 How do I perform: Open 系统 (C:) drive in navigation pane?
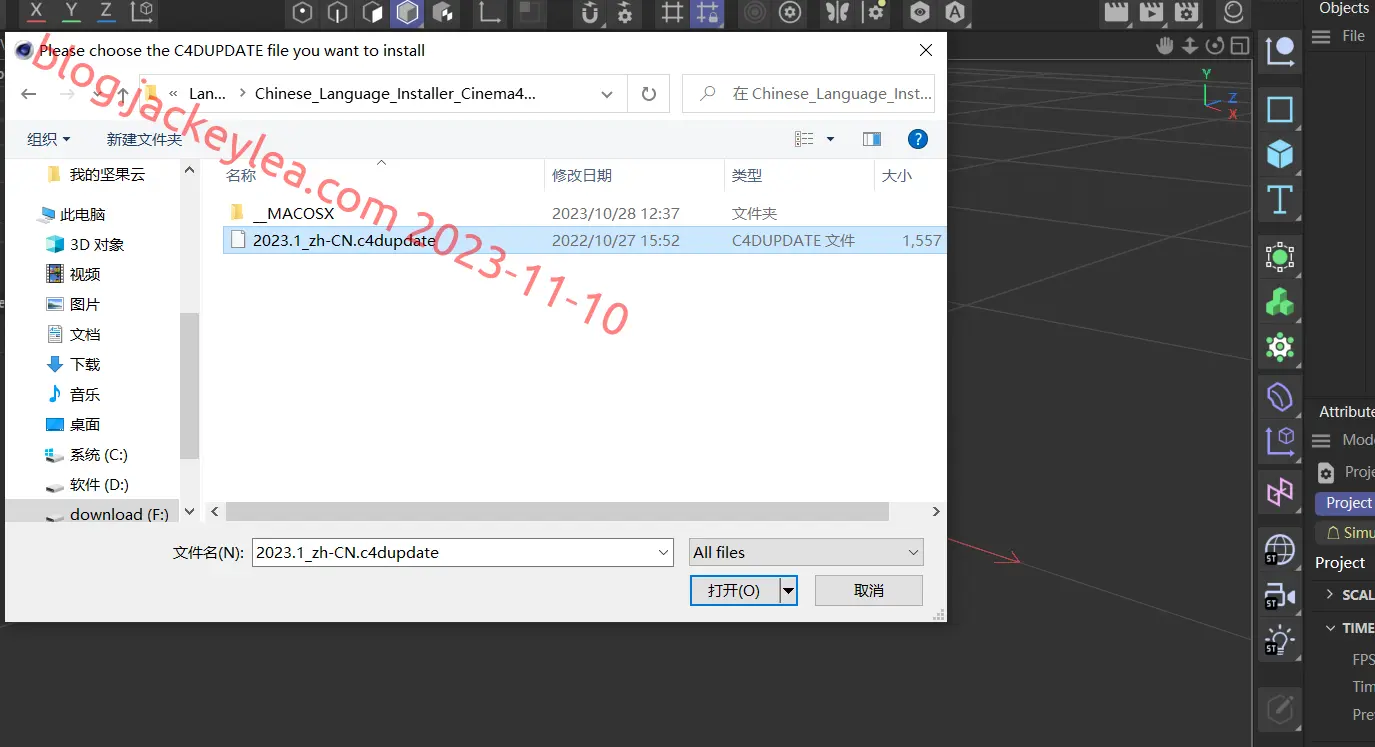98,454
